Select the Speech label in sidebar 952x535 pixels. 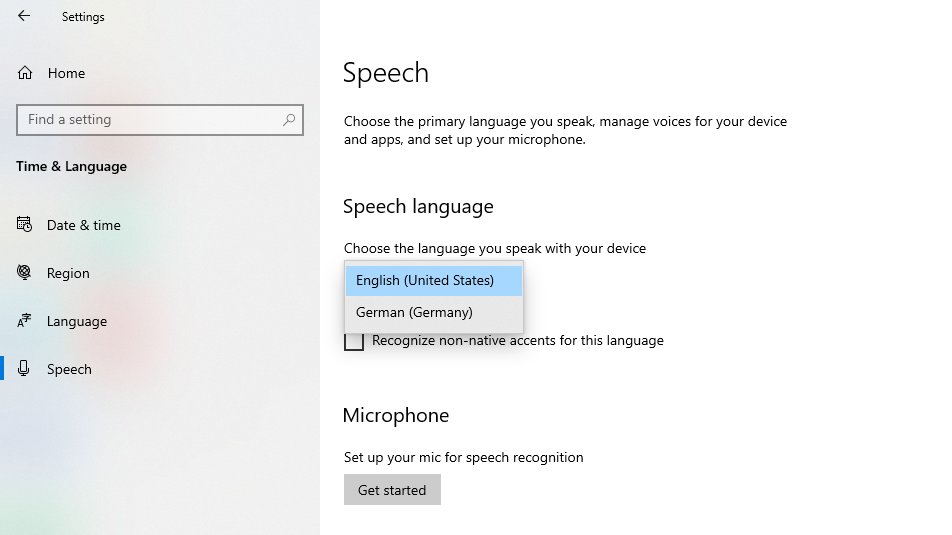(x=69, y=369)
